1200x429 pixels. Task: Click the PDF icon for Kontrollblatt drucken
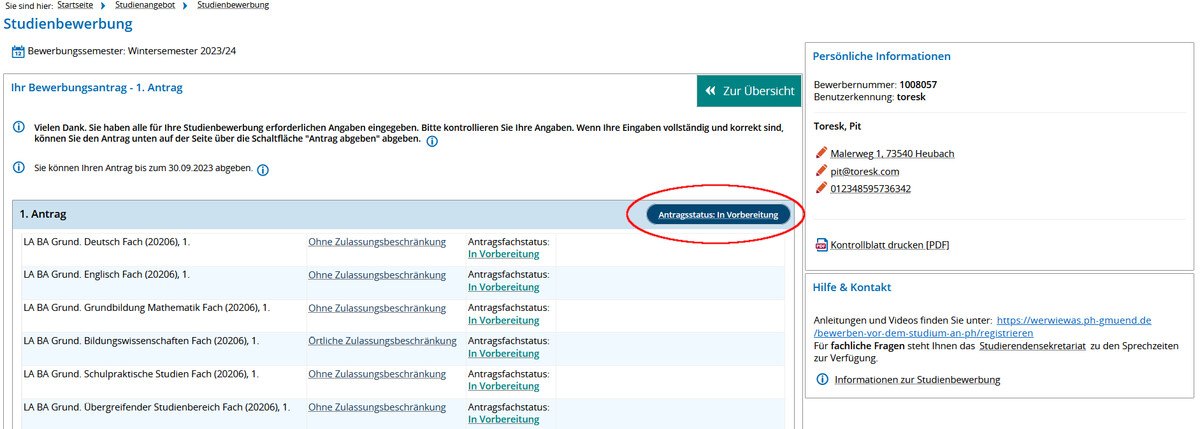click(821, 245)
